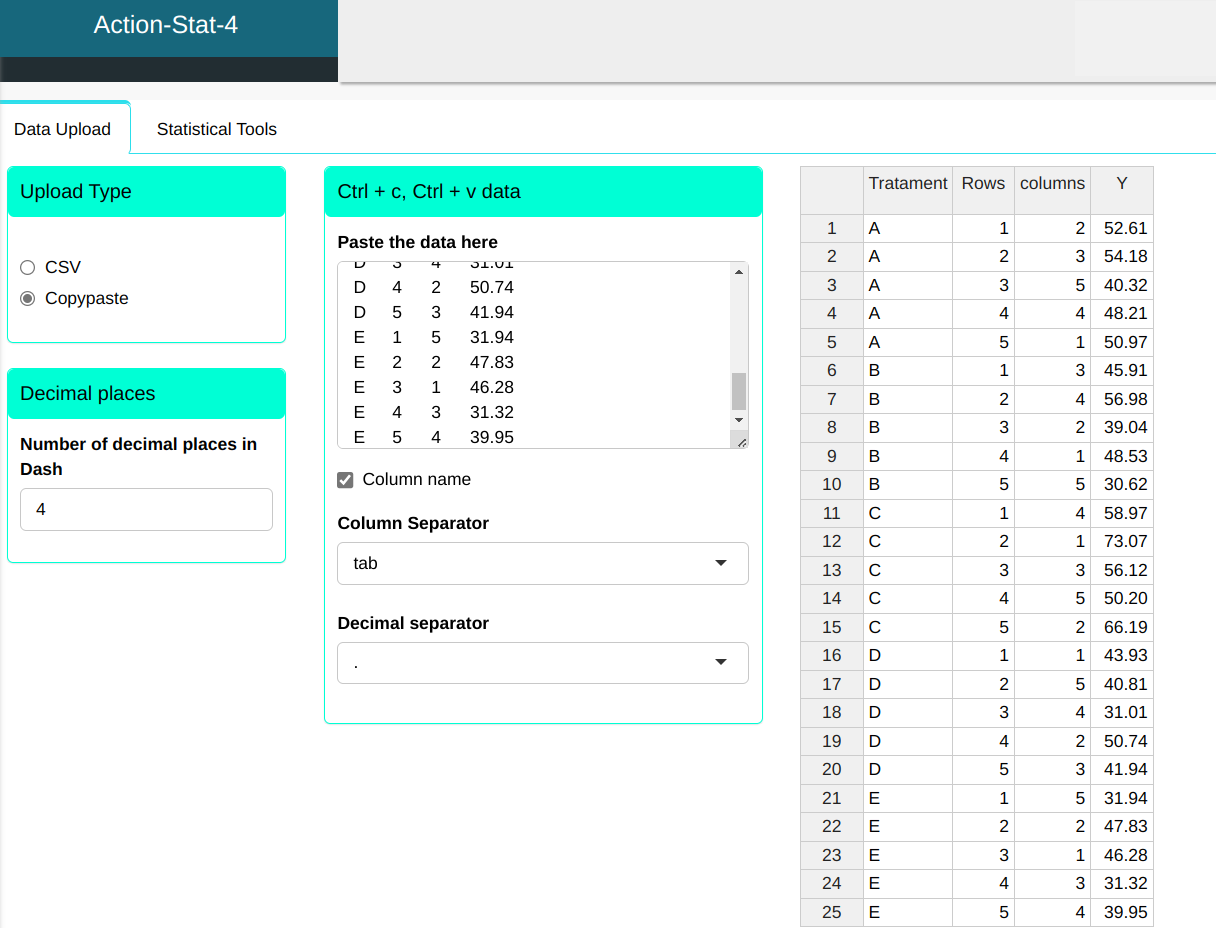Select table cell with value 54.18
The width and height of the screenshot is (1216, 928).
[x=1122, y=257]
